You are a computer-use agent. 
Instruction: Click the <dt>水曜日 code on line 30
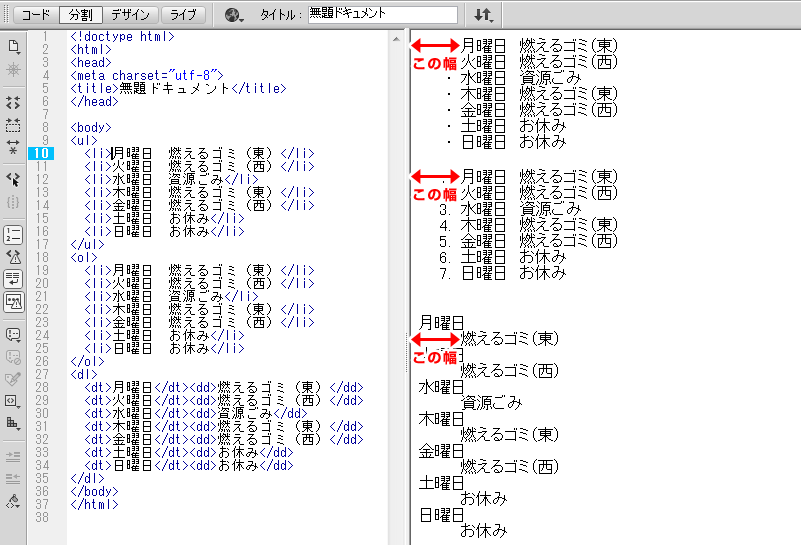[x=196, y=413]
